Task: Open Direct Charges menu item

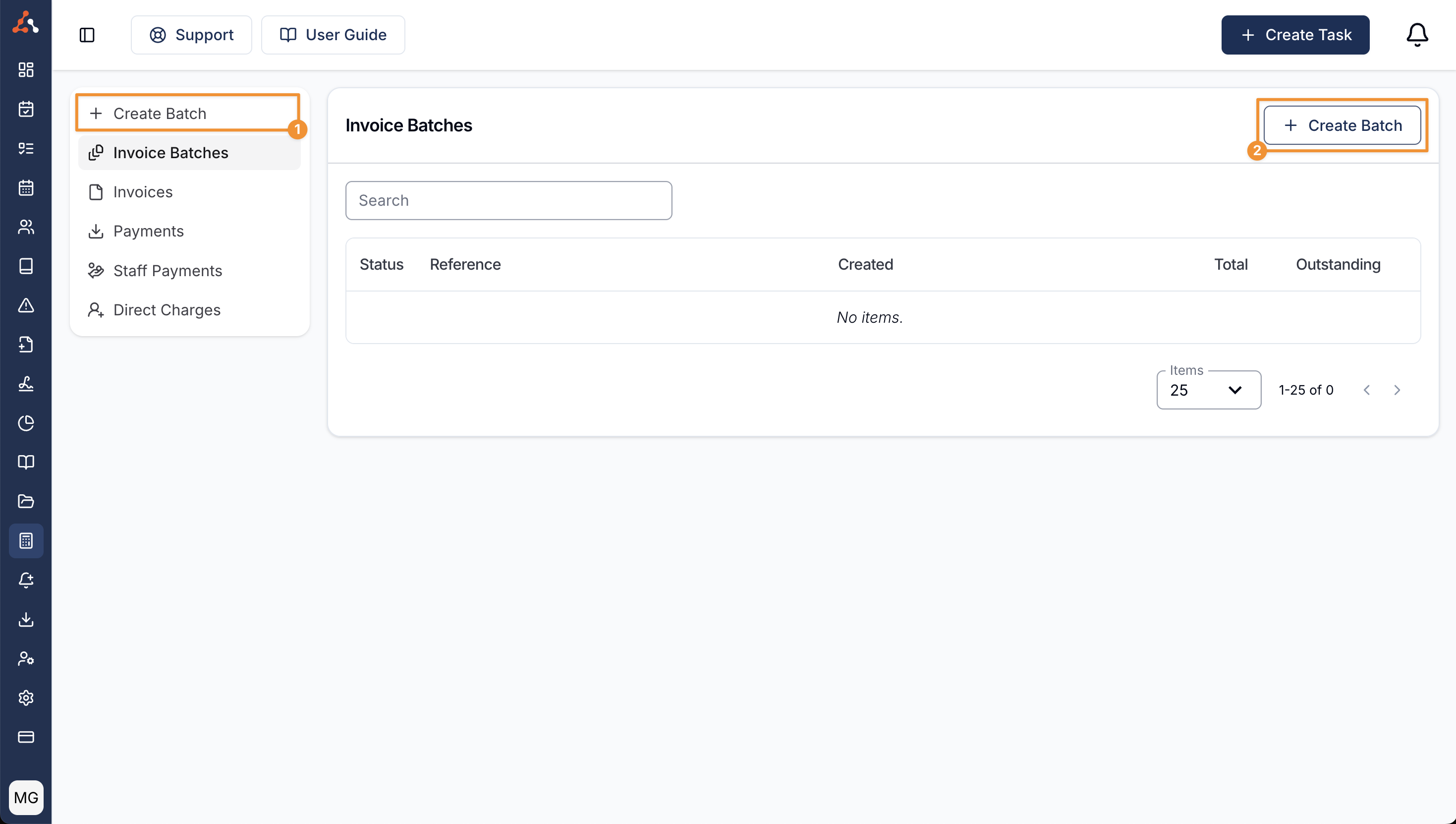Action: [167, 310]
